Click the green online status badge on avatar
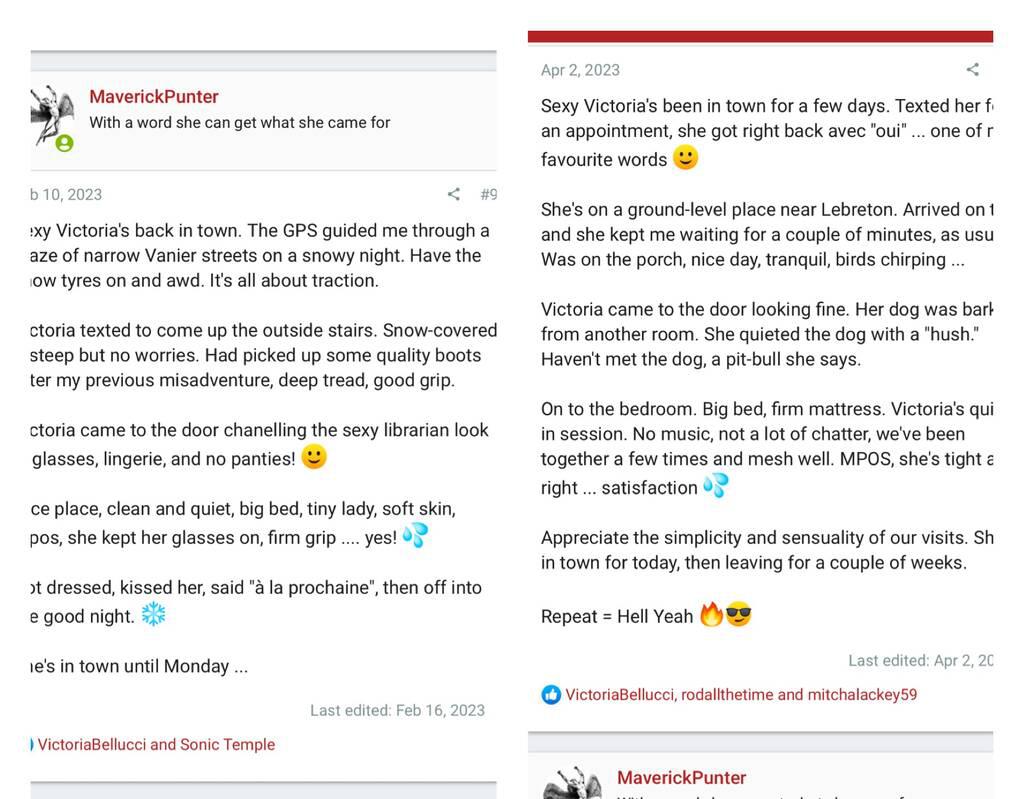 tap(64, 143)
